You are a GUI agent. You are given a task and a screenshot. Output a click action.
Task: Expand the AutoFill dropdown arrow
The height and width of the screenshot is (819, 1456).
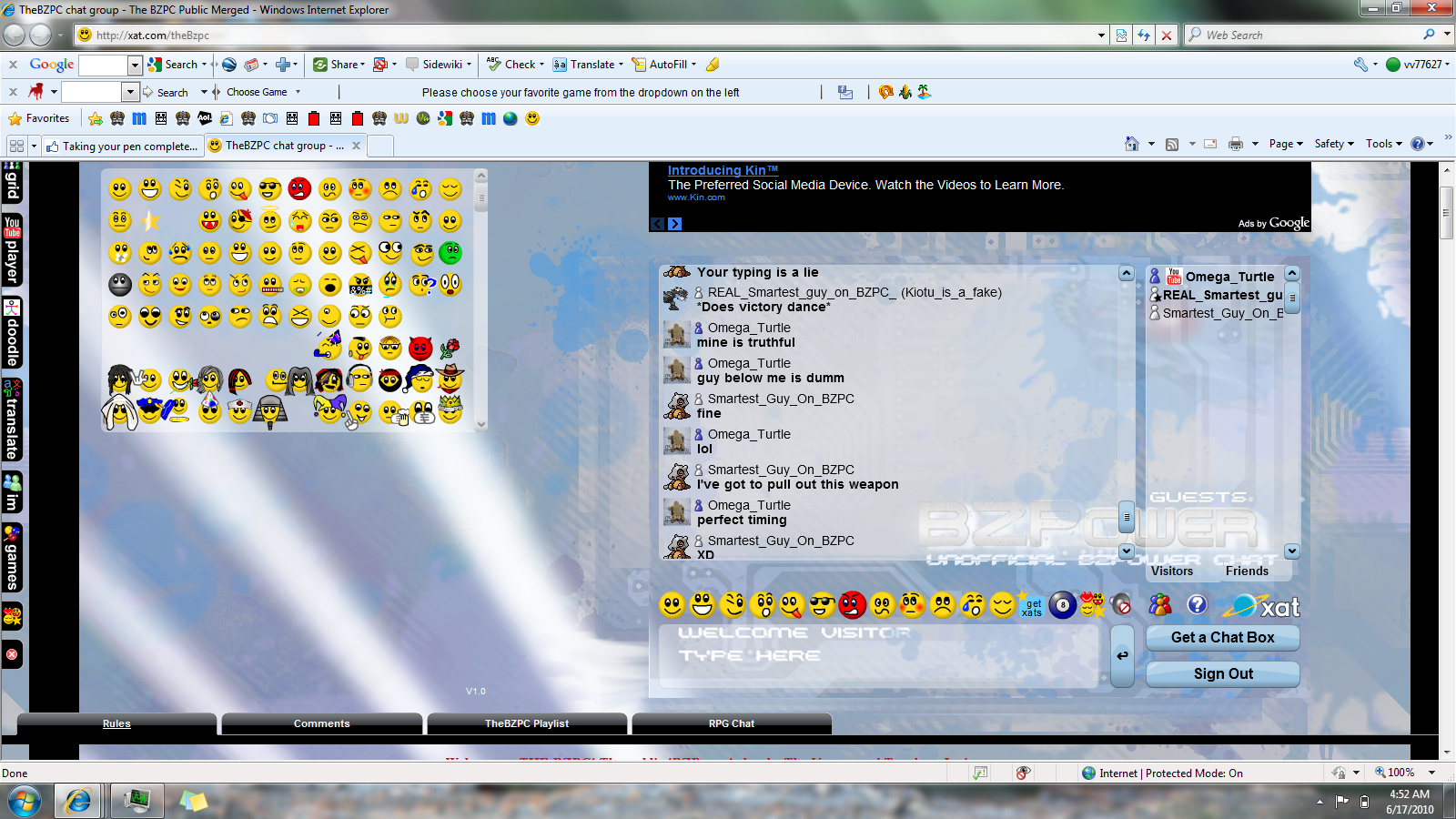point(693,65)
